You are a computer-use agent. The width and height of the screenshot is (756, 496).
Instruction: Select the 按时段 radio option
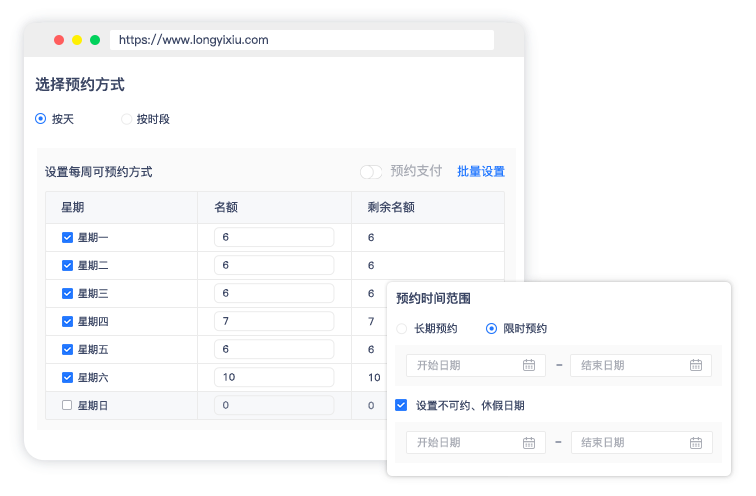126,119
